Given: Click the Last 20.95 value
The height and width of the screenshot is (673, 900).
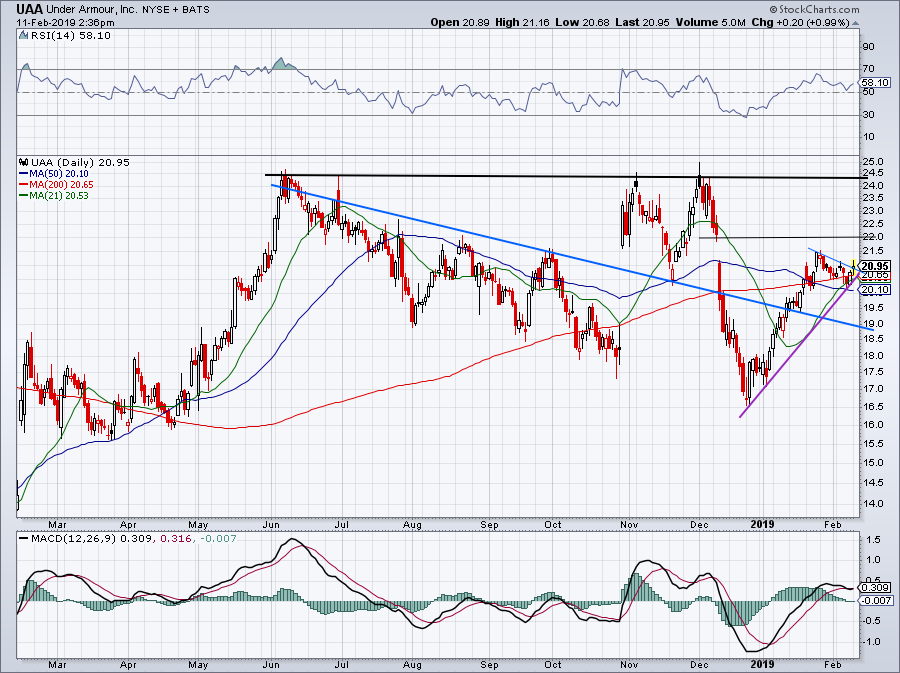Looking at the screenshot, I should [643, 22].
